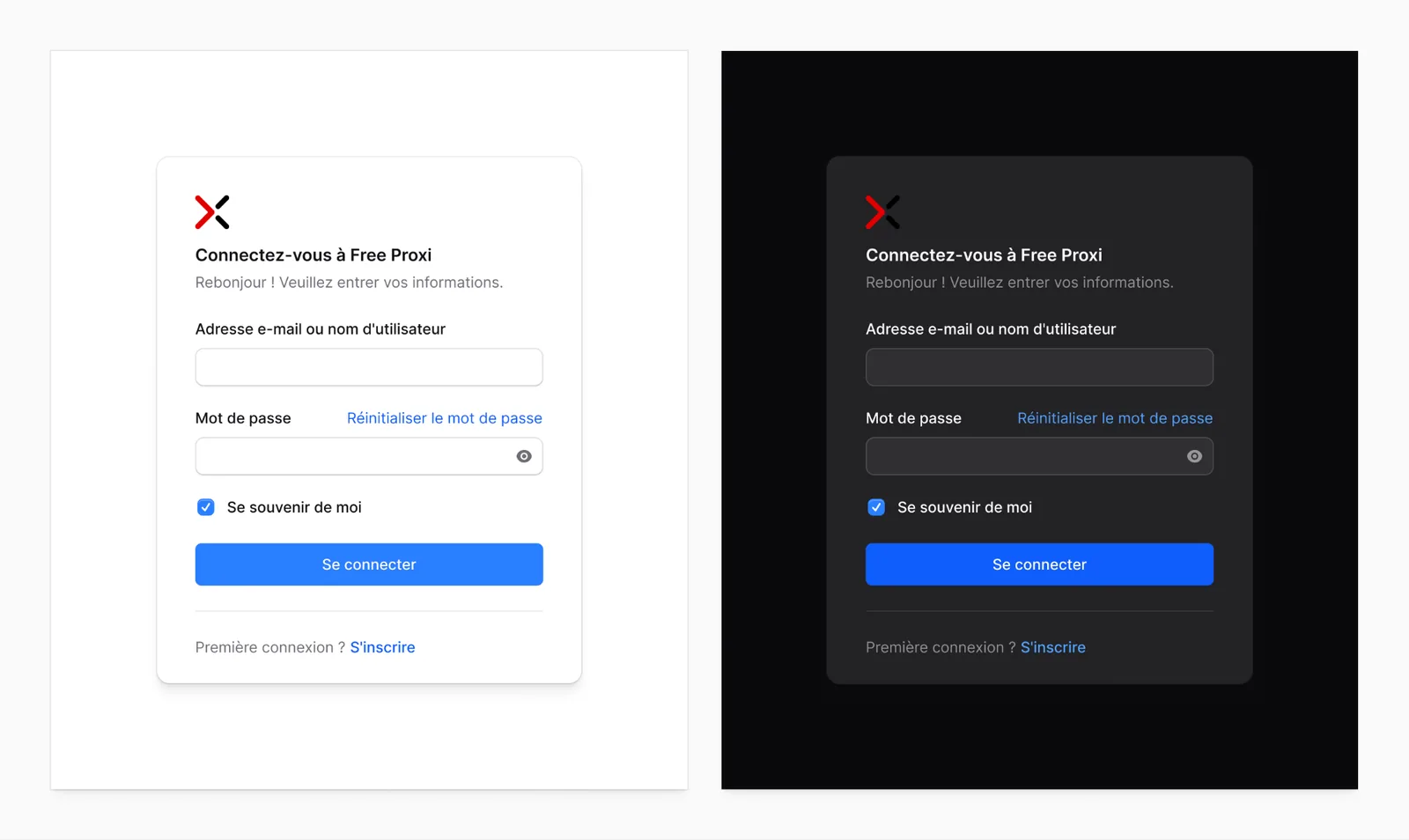Uncheck 'Se souvenir de moi' in light form
The image size is (1409, 840).
(205, 507)
